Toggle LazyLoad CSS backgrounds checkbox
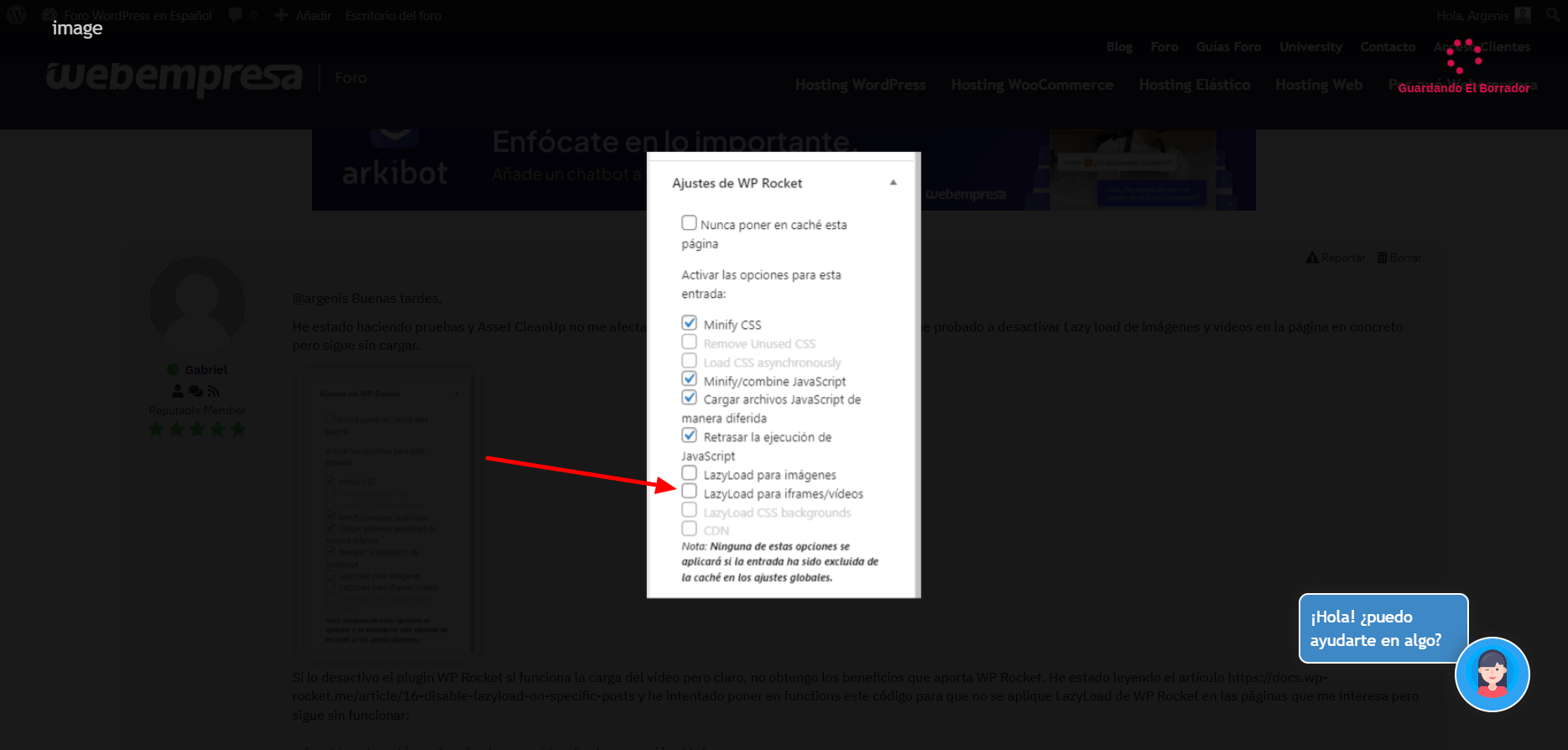1568x750 pixels. (x=689, y=510)
